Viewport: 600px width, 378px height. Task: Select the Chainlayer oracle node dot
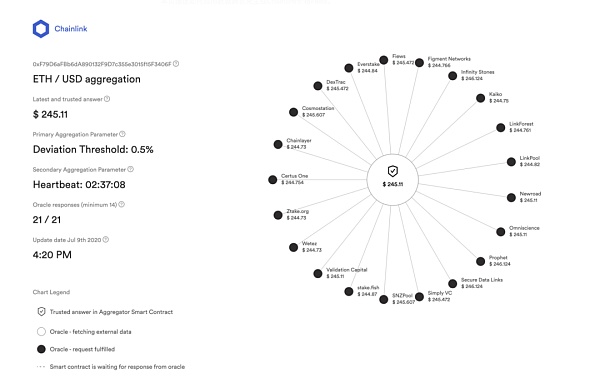pos(278,144)
